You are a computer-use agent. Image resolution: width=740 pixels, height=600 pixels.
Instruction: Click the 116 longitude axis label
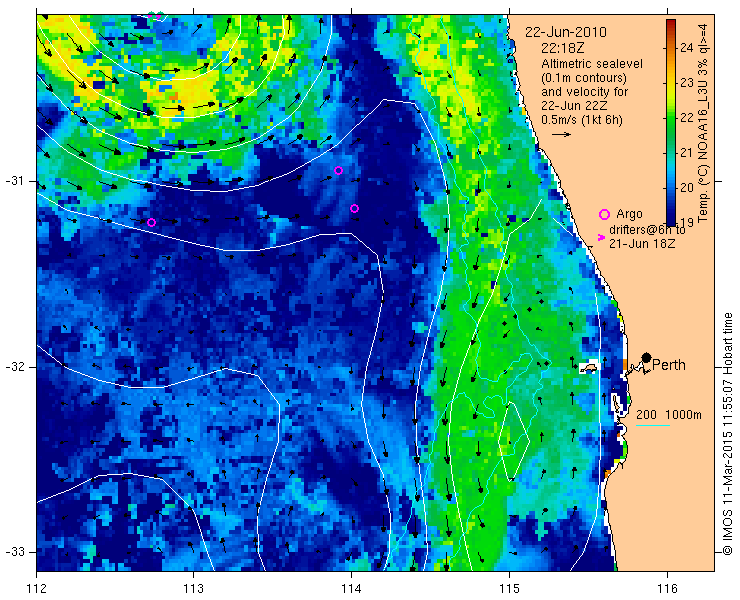click(667, 589)
